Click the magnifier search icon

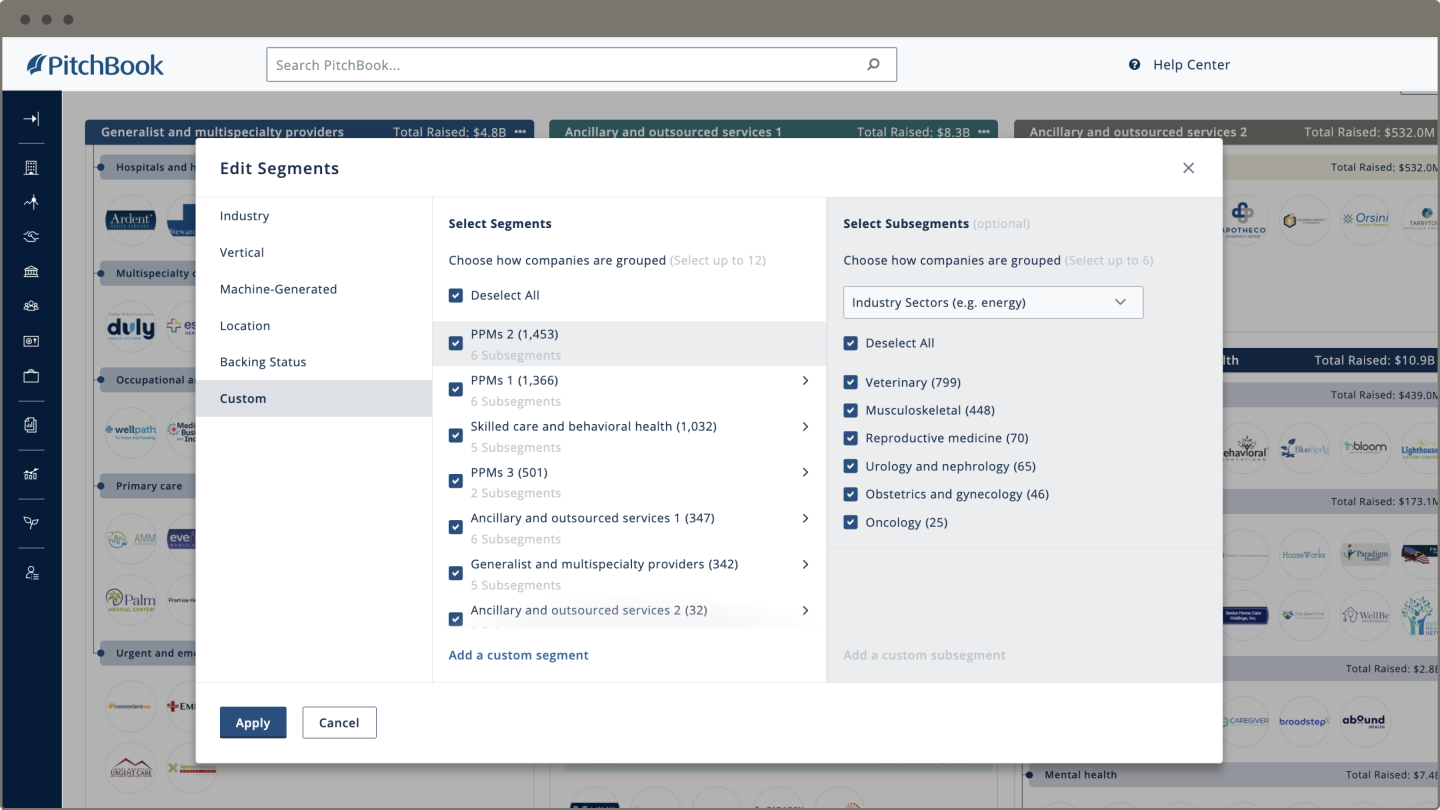pyautogui.click(x=873, y=65)
